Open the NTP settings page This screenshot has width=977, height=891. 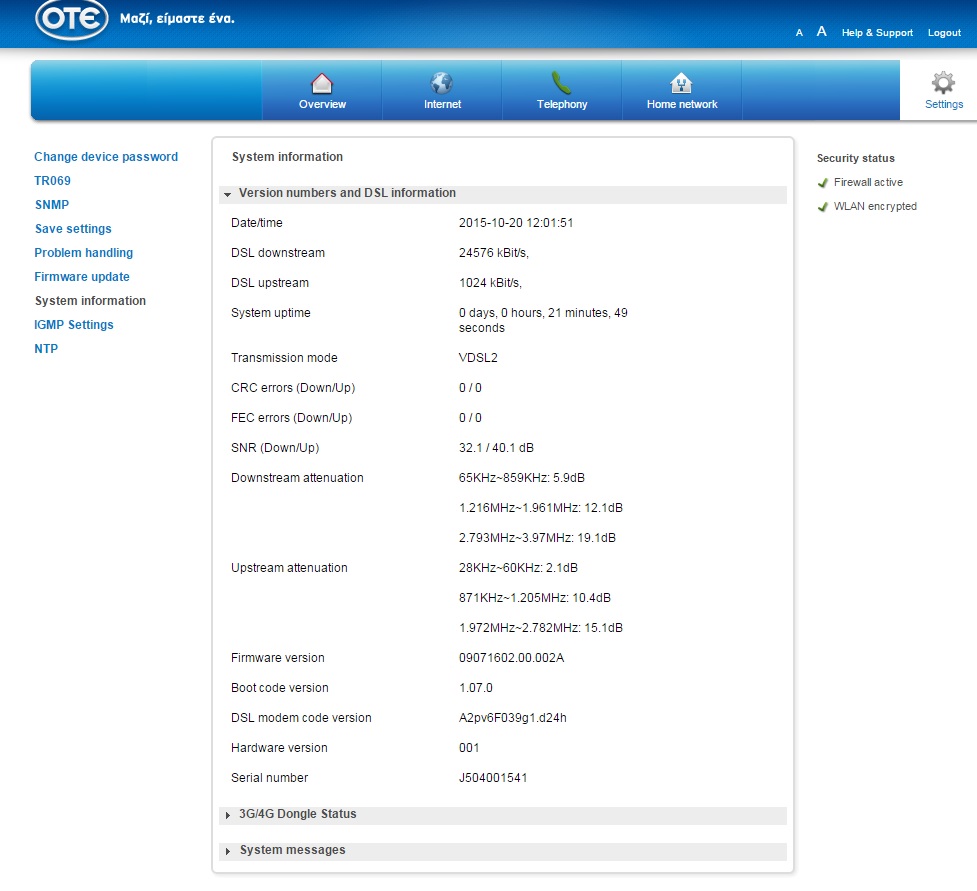[46, 349]
